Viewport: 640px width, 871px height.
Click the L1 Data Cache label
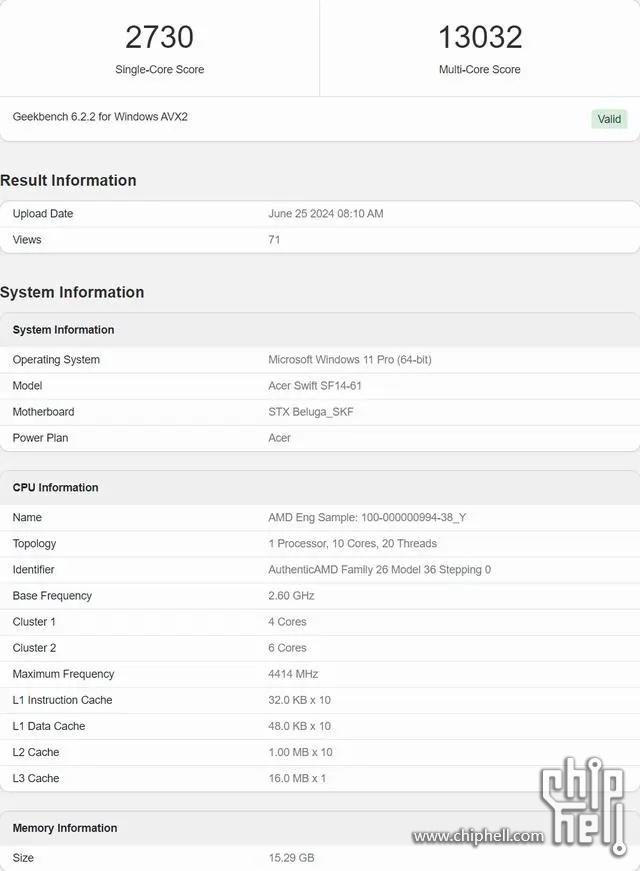point(49,727)
